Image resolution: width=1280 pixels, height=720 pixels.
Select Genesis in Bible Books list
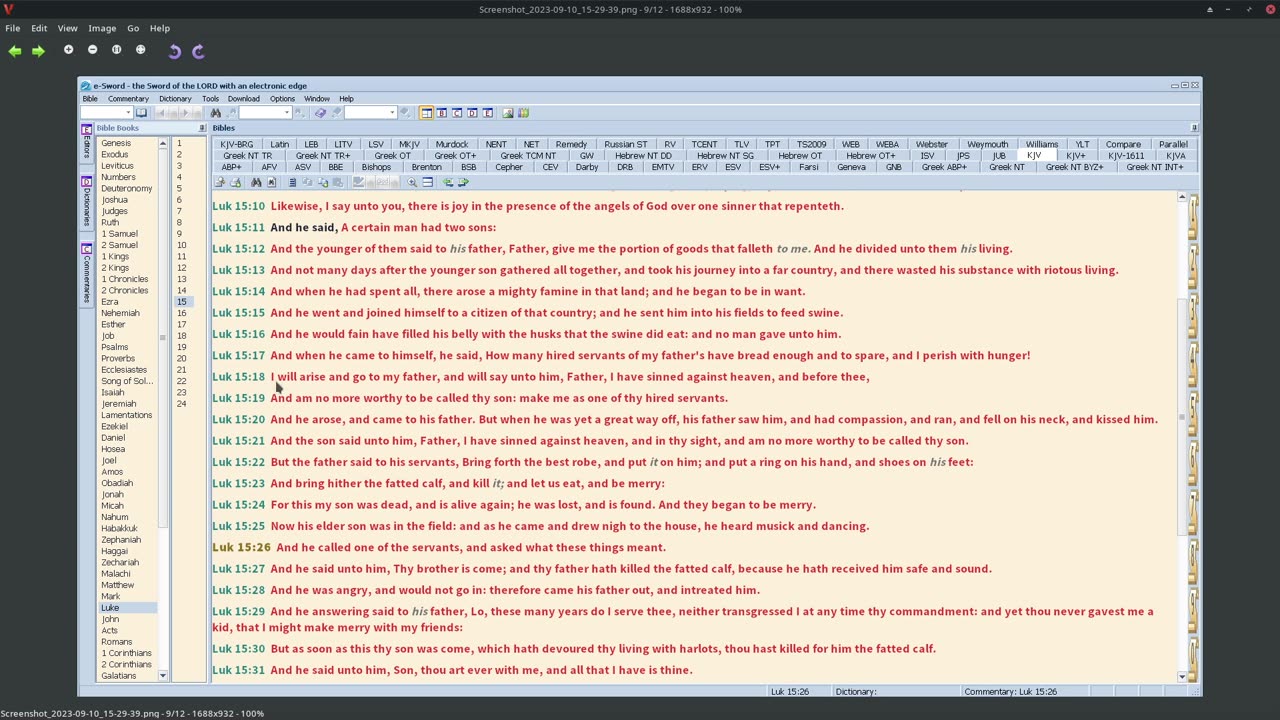click(x=116, y=143)
